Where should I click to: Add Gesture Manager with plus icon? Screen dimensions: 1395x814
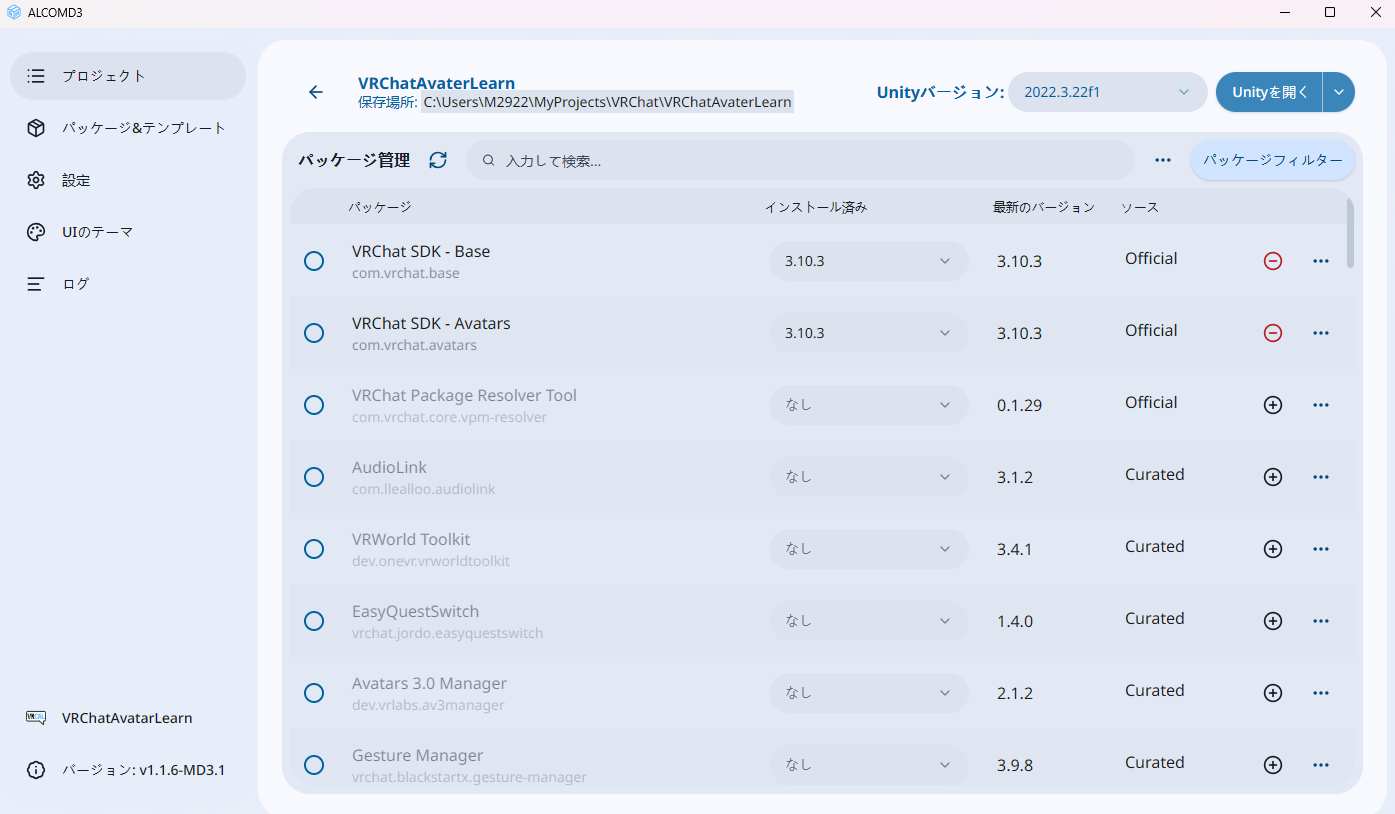coord(1273,765)
